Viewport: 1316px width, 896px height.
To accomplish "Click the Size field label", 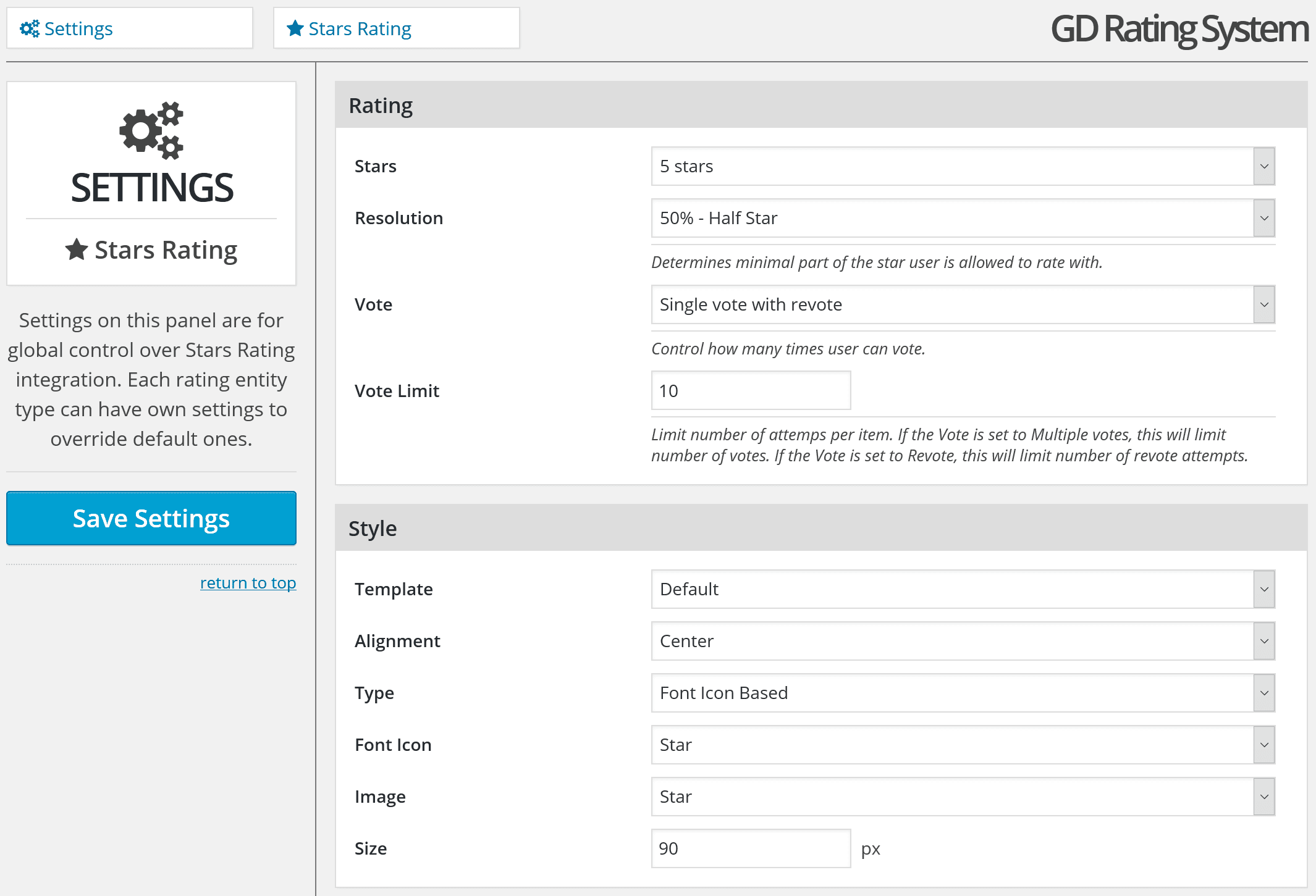I will pyautogui.click(x=371, y=848).
